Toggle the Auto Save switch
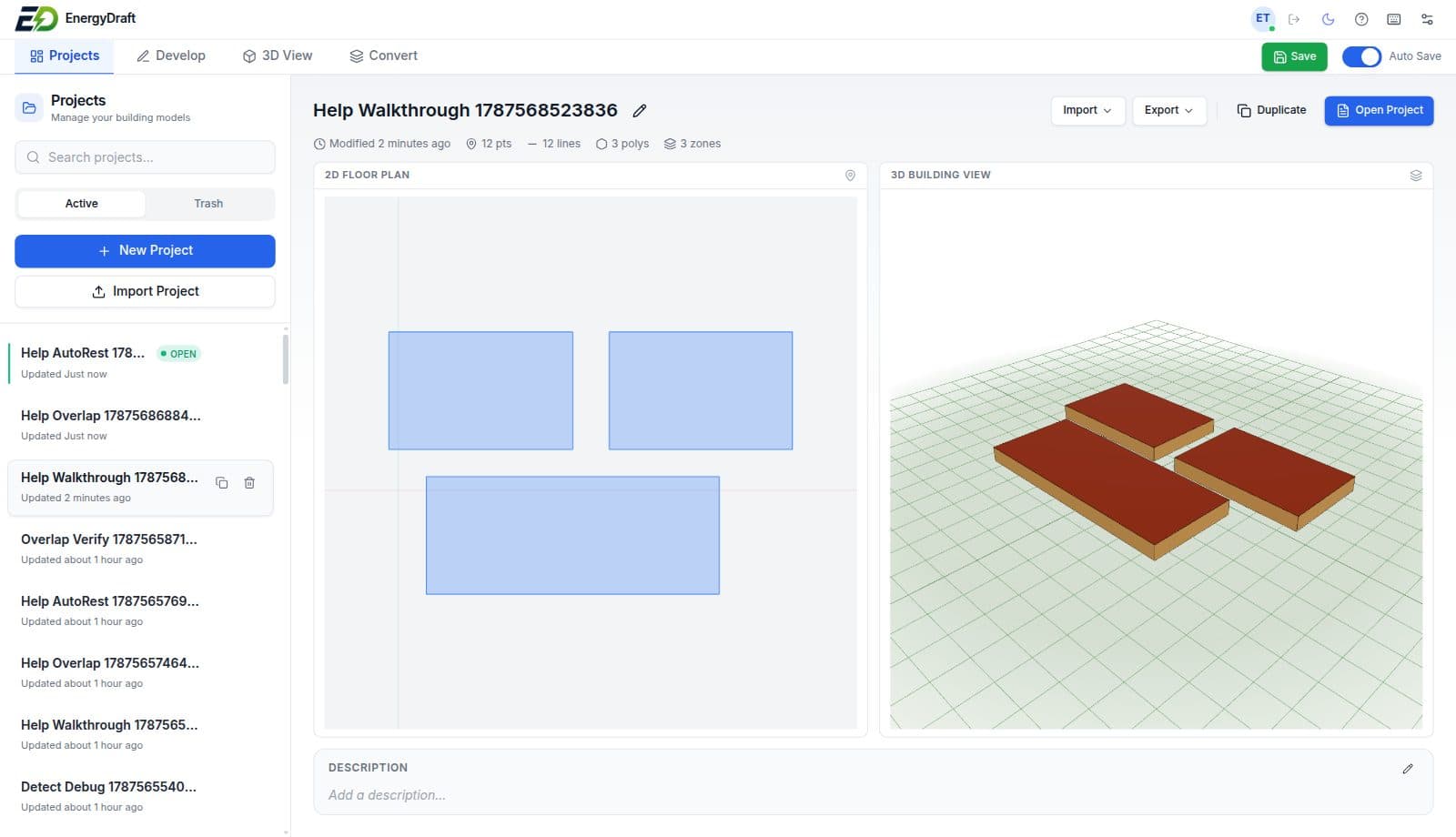The height and width of the screenshot is (837, 1456). [x=1361, y=56]
